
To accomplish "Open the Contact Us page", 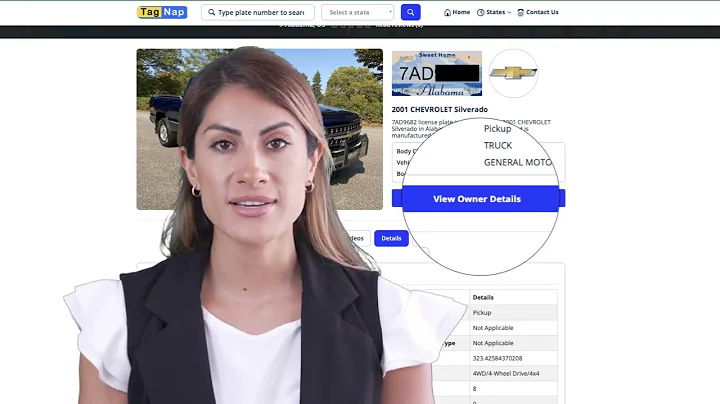I will [538, 12].
